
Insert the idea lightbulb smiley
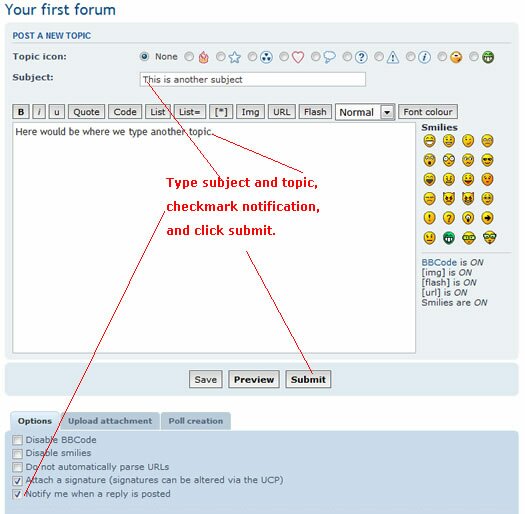468,218
